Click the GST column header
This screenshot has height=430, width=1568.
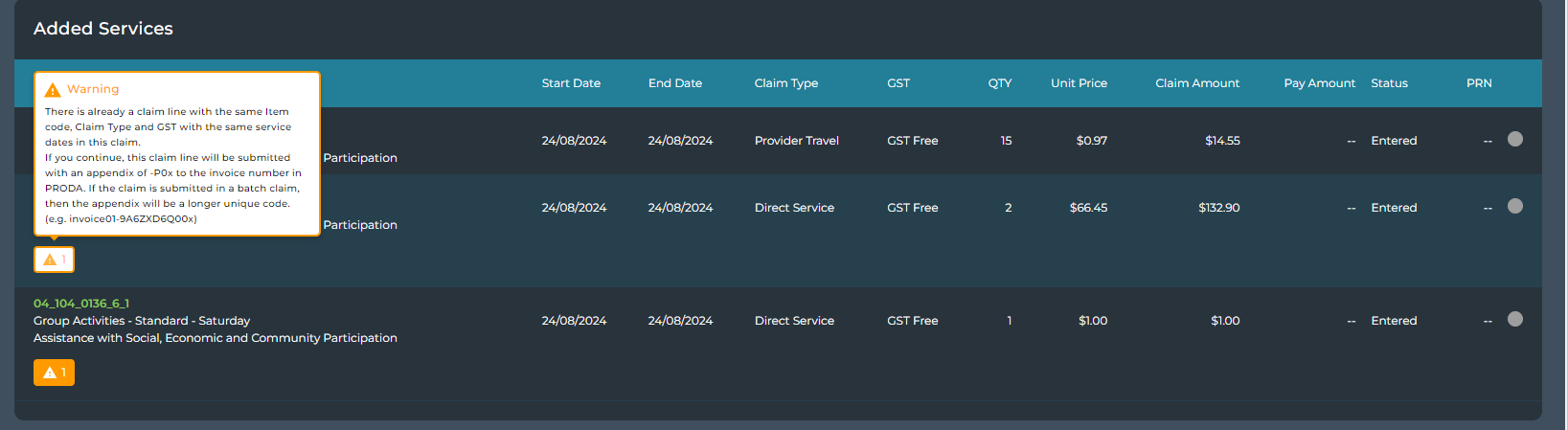coord(898,83)
